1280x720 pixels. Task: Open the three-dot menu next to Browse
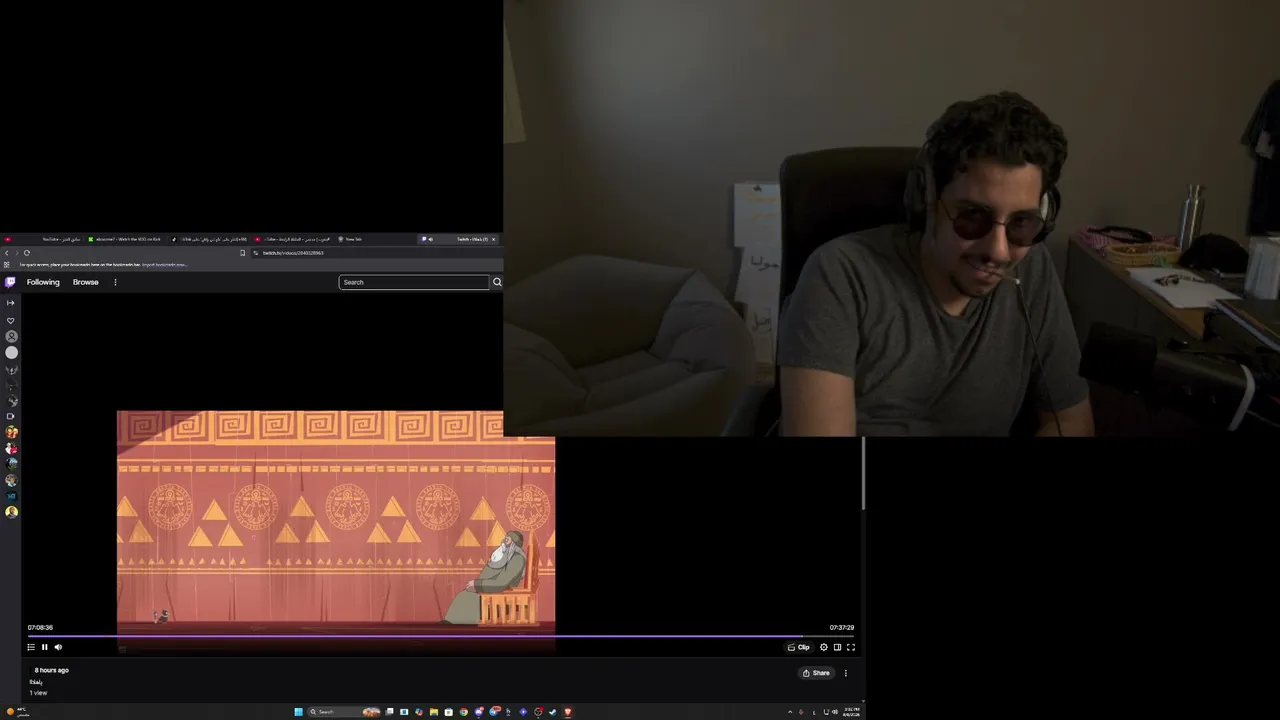(x=115, y=282)
